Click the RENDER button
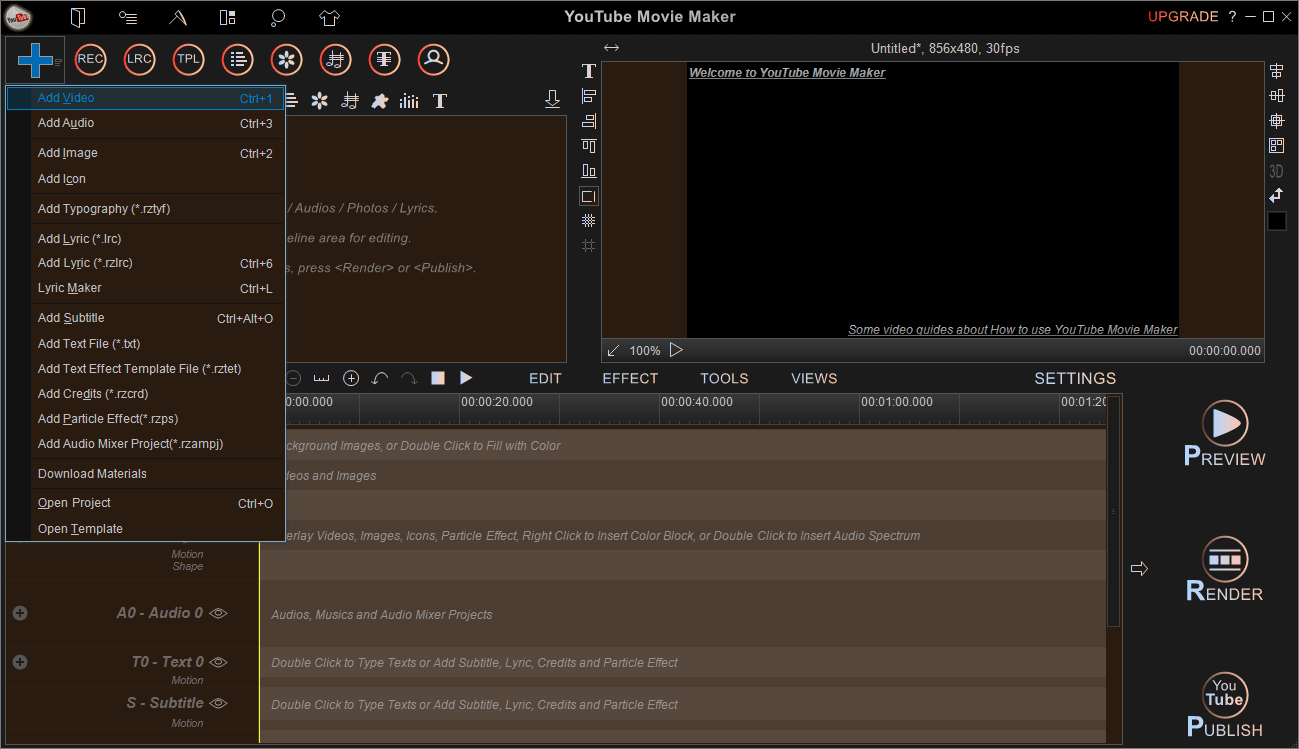This screenshot has width=1299, height=749. pos(1224,569)
